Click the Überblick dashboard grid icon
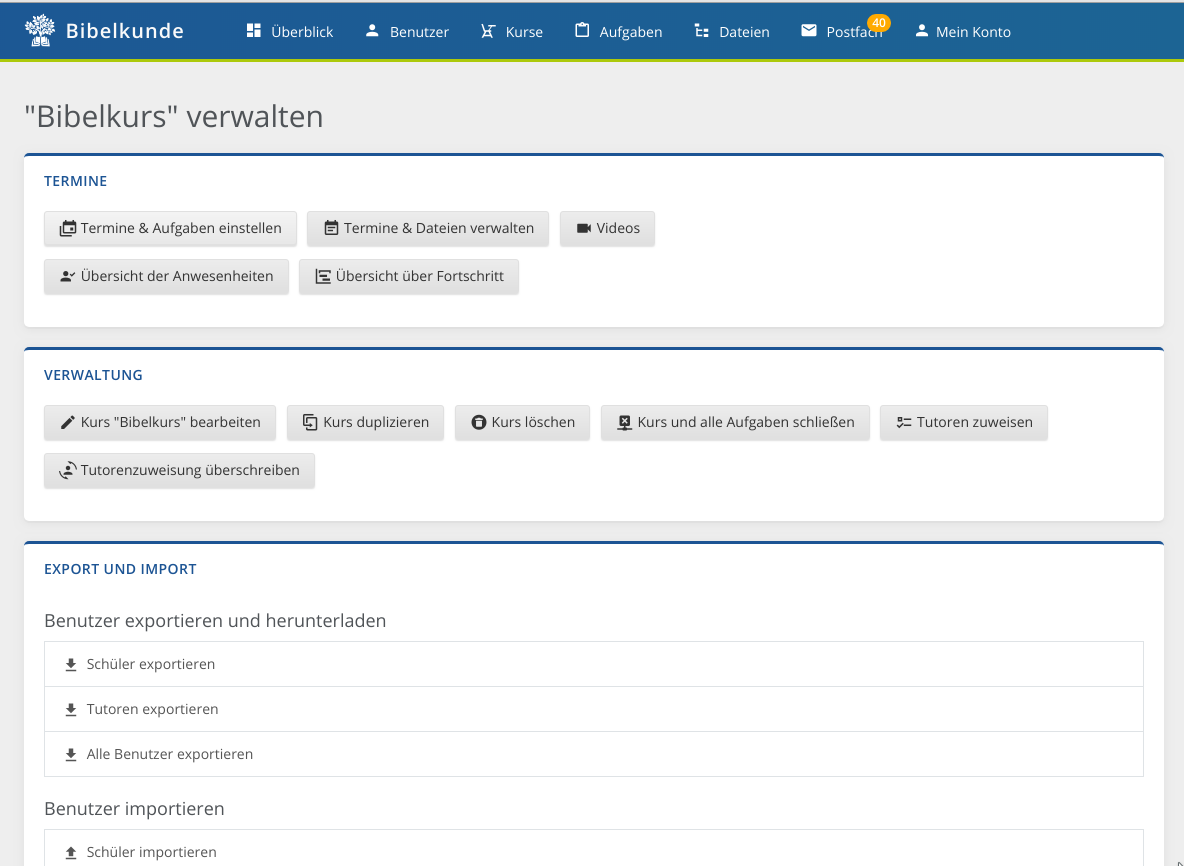 254,31
